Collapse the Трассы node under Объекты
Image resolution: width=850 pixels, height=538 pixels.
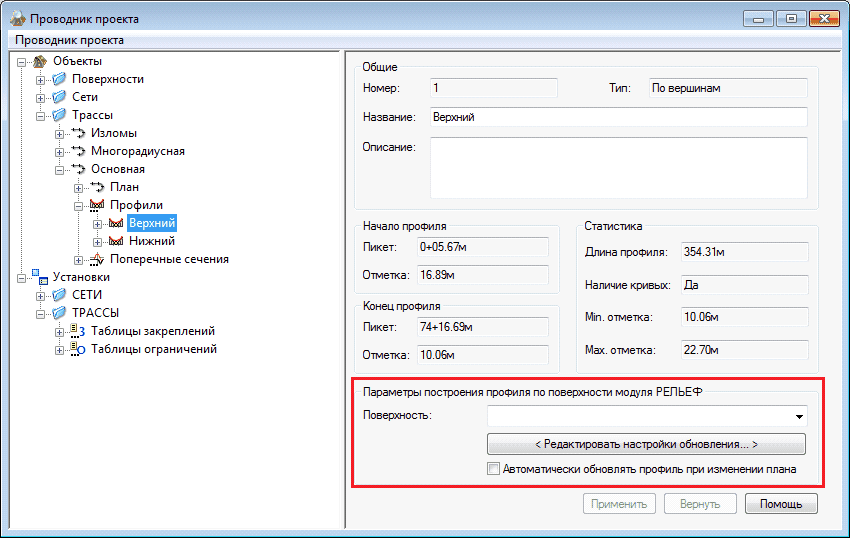point(41,115)
